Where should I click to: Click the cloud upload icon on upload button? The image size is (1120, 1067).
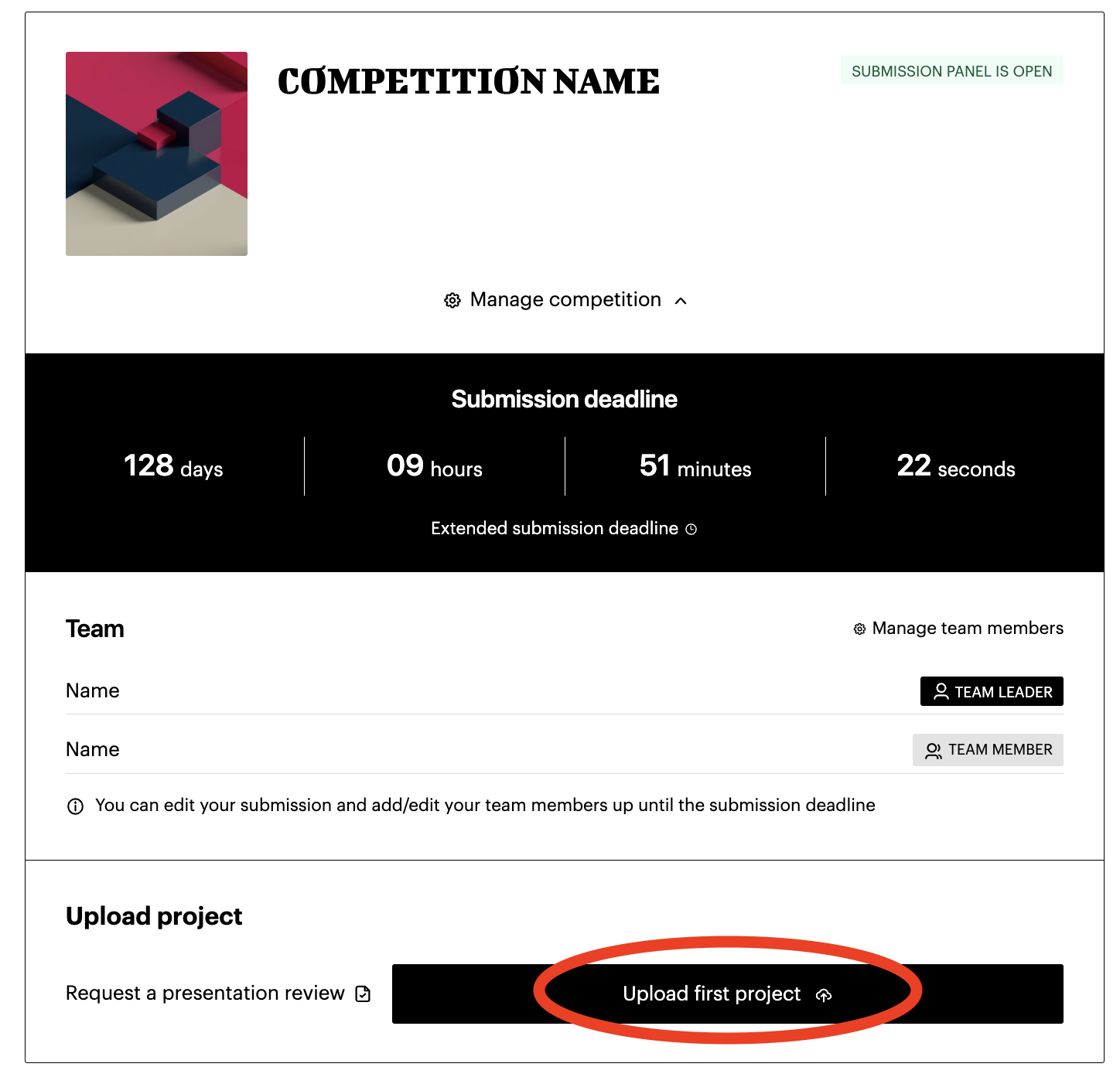point(824,995)
